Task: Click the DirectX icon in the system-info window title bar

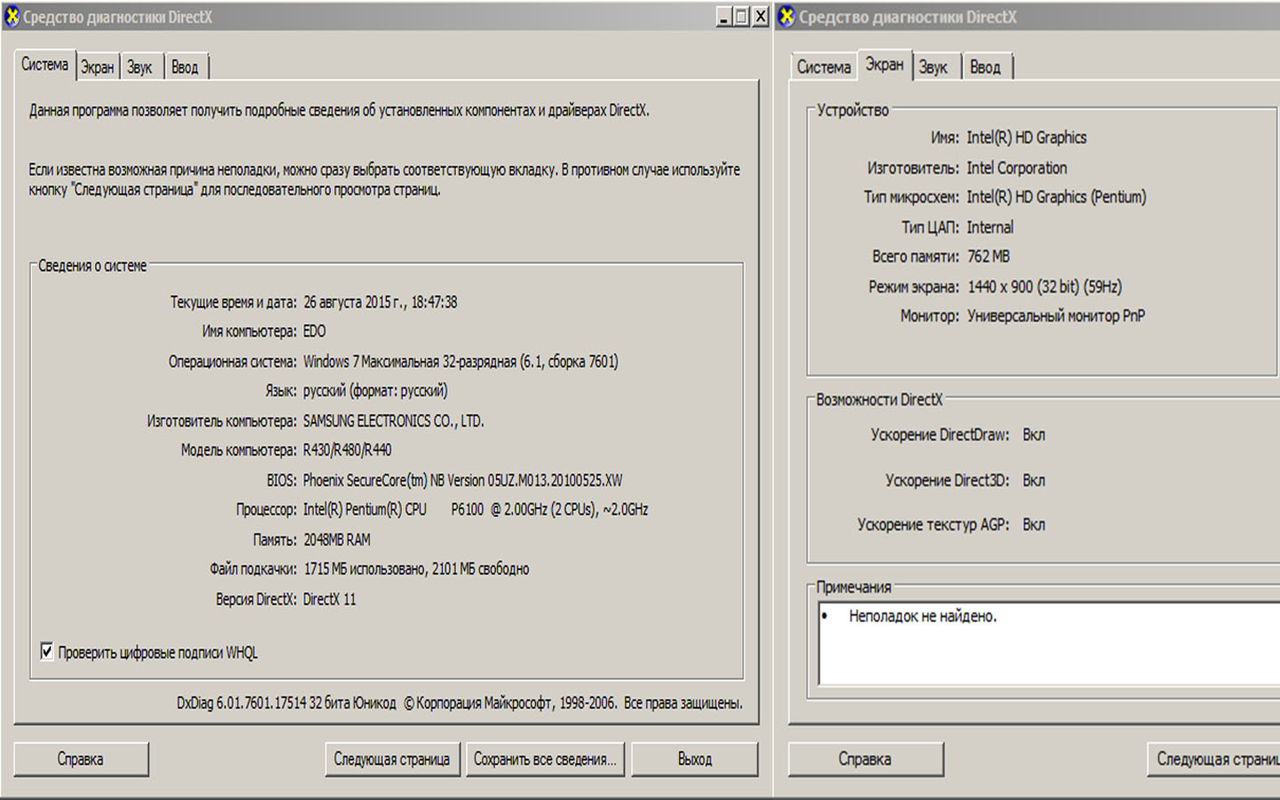Action: [x=11, y=16]
